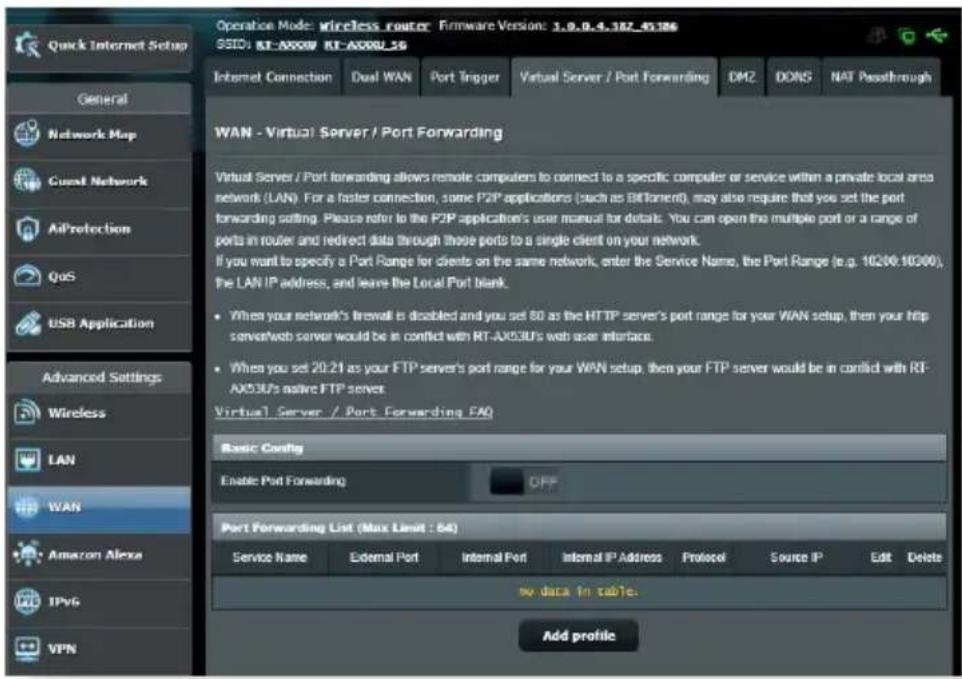Click the Wireless router operation mode link
The height and width of the screenshot is (679, 962).
click(x=374, y=26)
